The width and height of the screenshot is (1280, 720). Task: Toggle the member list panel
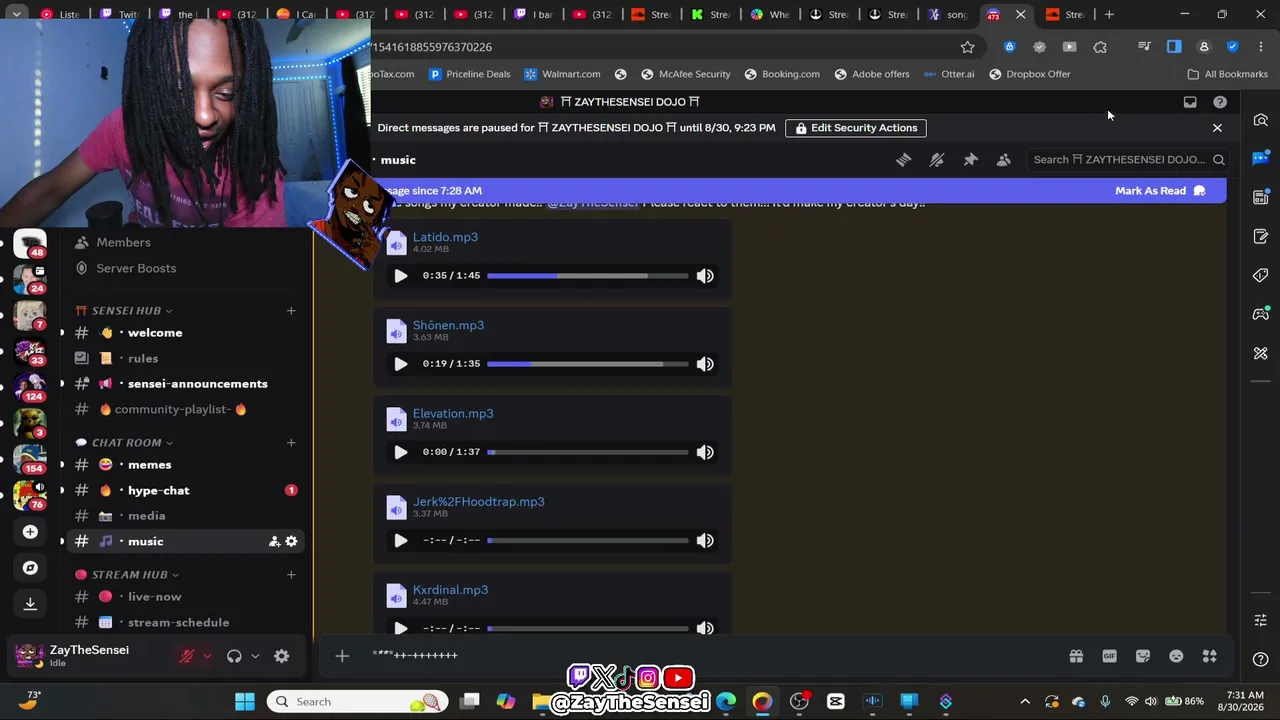pyautogui.click(x=1003, y=160)
